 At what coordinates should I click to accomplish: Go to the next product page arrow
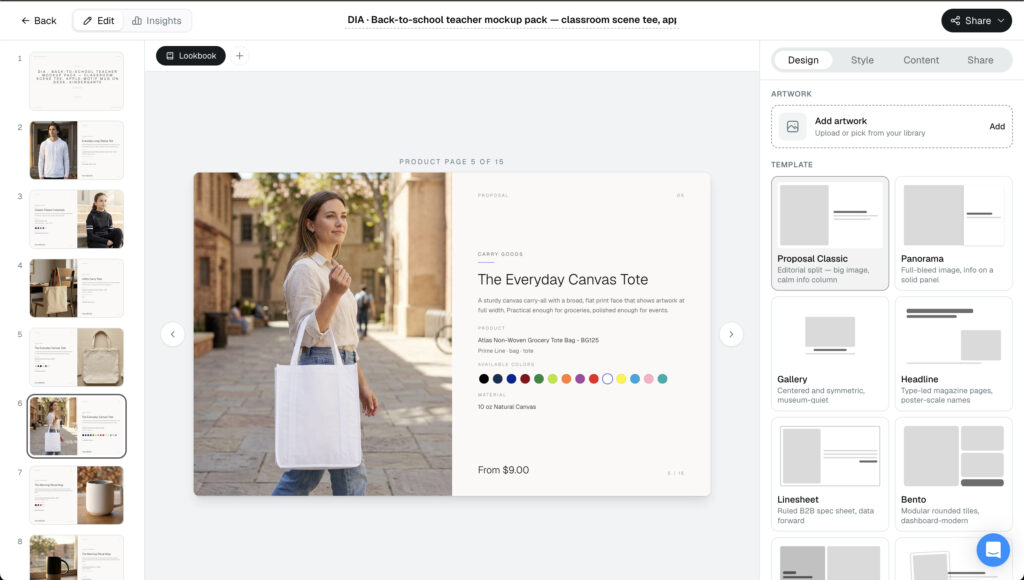pos(731,334)
